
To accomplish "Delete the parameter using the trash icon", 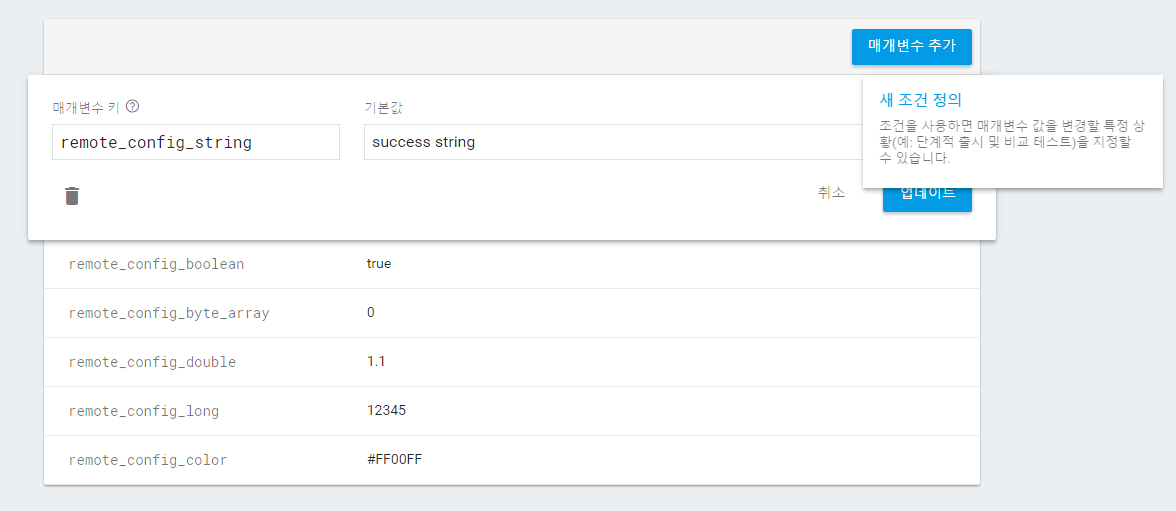I will click(x=72, y=196).
